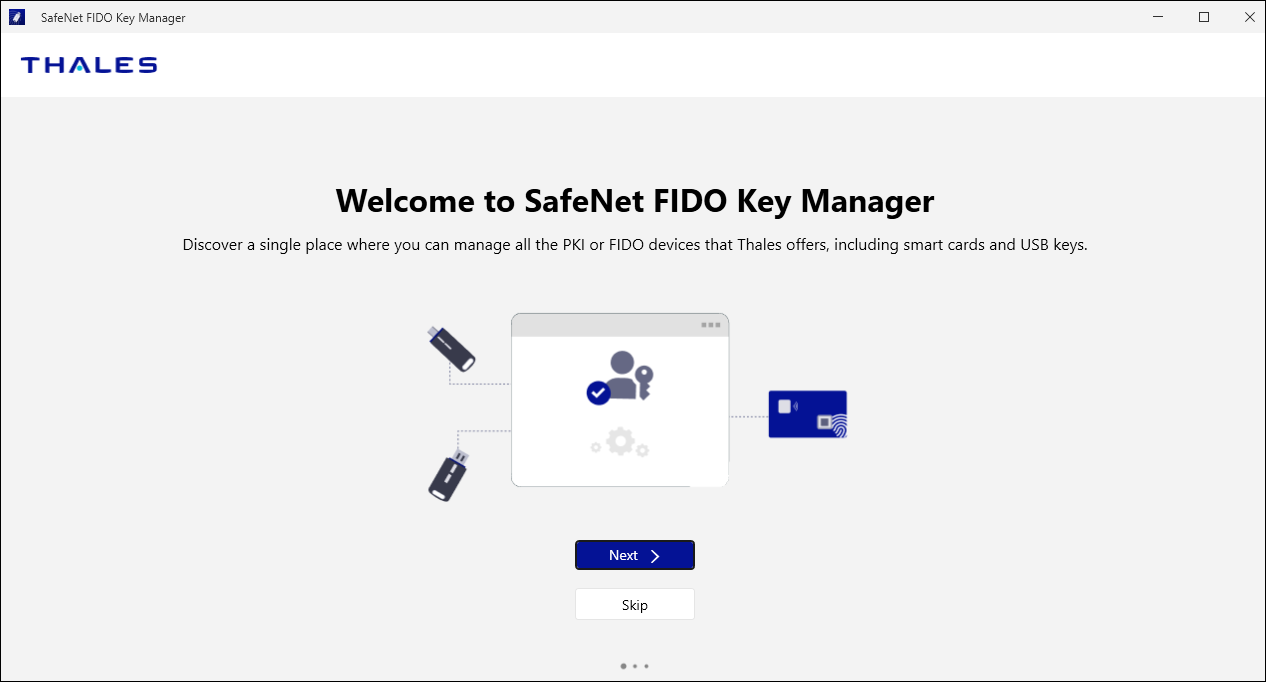Click the Thales logo in the header

point(89,65)
